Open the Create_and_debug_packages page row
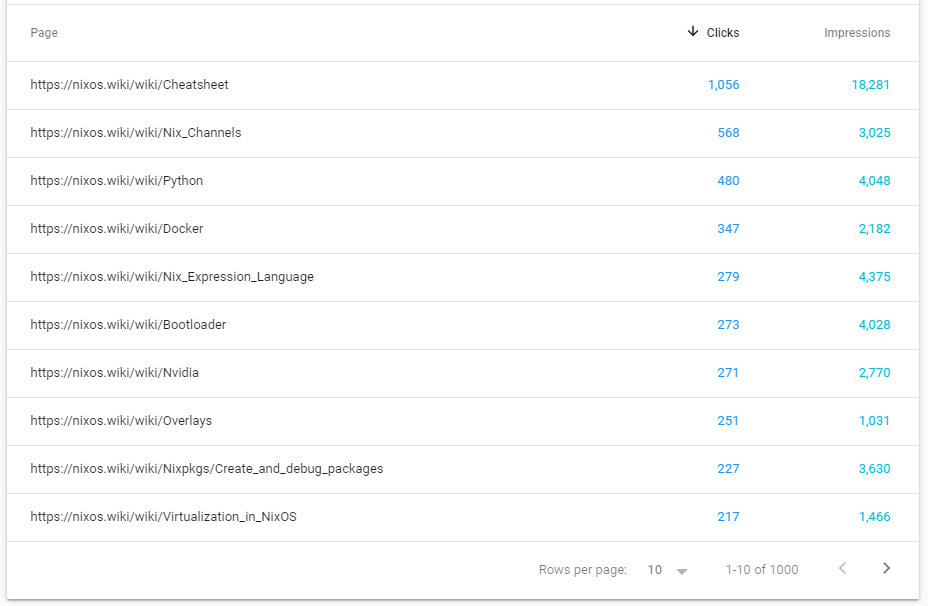This screenshot has width=928, height=606. [x=463, y=469]
